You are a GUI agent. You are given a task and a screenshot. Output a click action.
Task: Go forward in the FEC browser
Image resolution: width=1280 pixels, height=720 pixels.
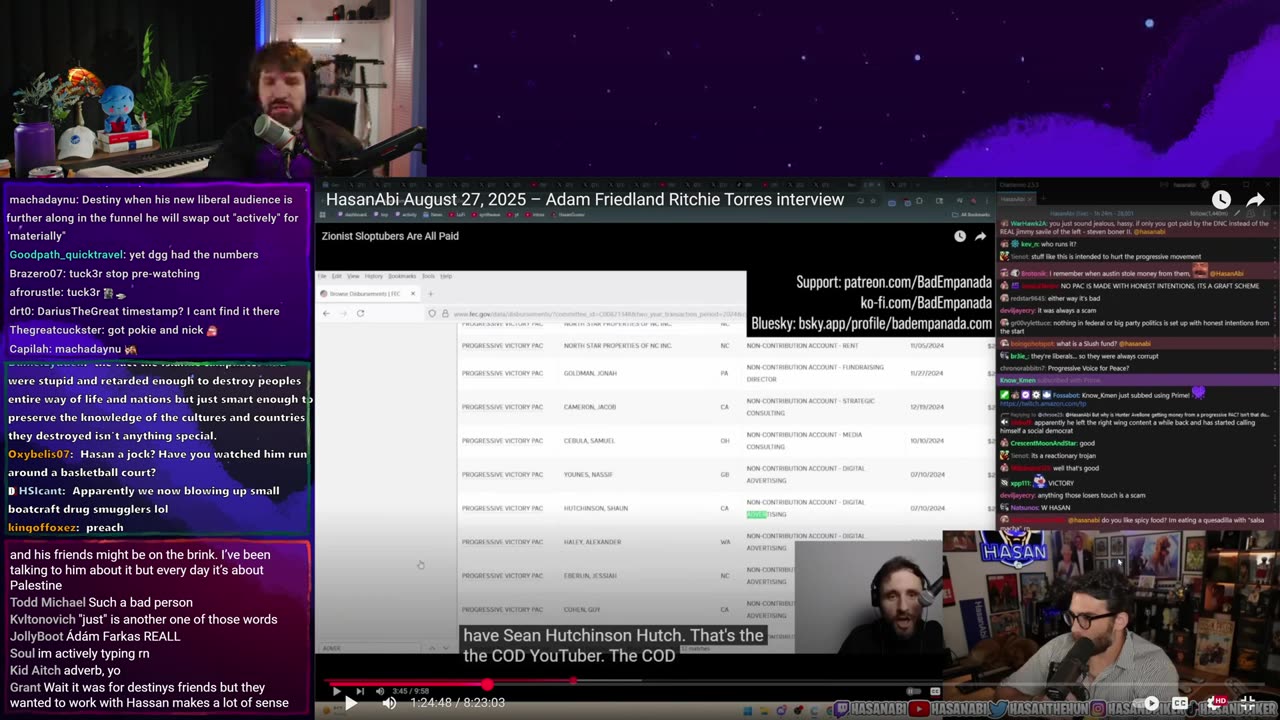(342, 313)
